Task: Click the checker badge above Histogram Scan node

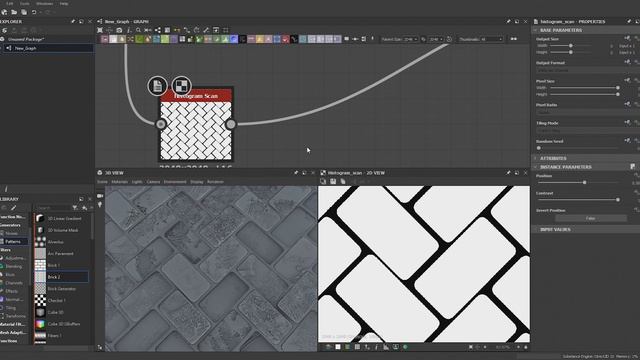Action: (x=181, y=86)
